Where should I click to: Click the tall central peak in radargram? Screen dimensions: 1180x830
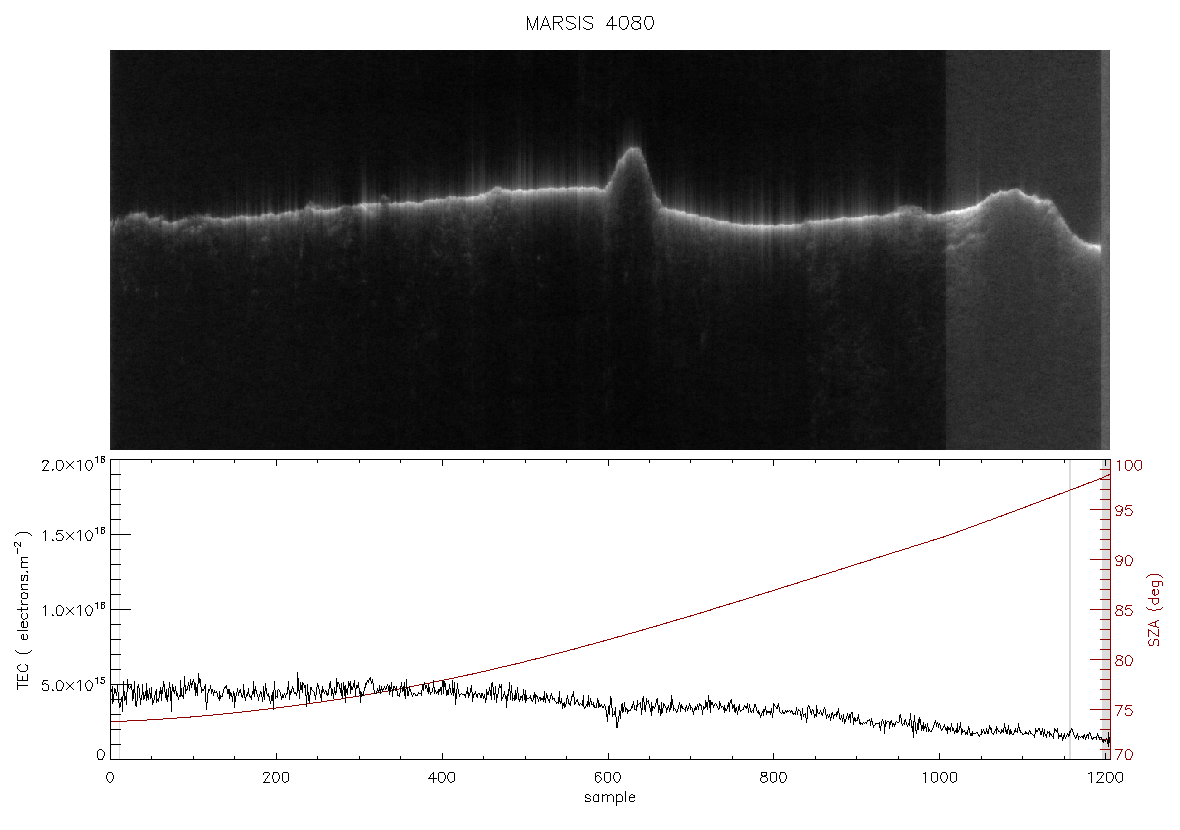pyautogui.click(x=633, y=175)
